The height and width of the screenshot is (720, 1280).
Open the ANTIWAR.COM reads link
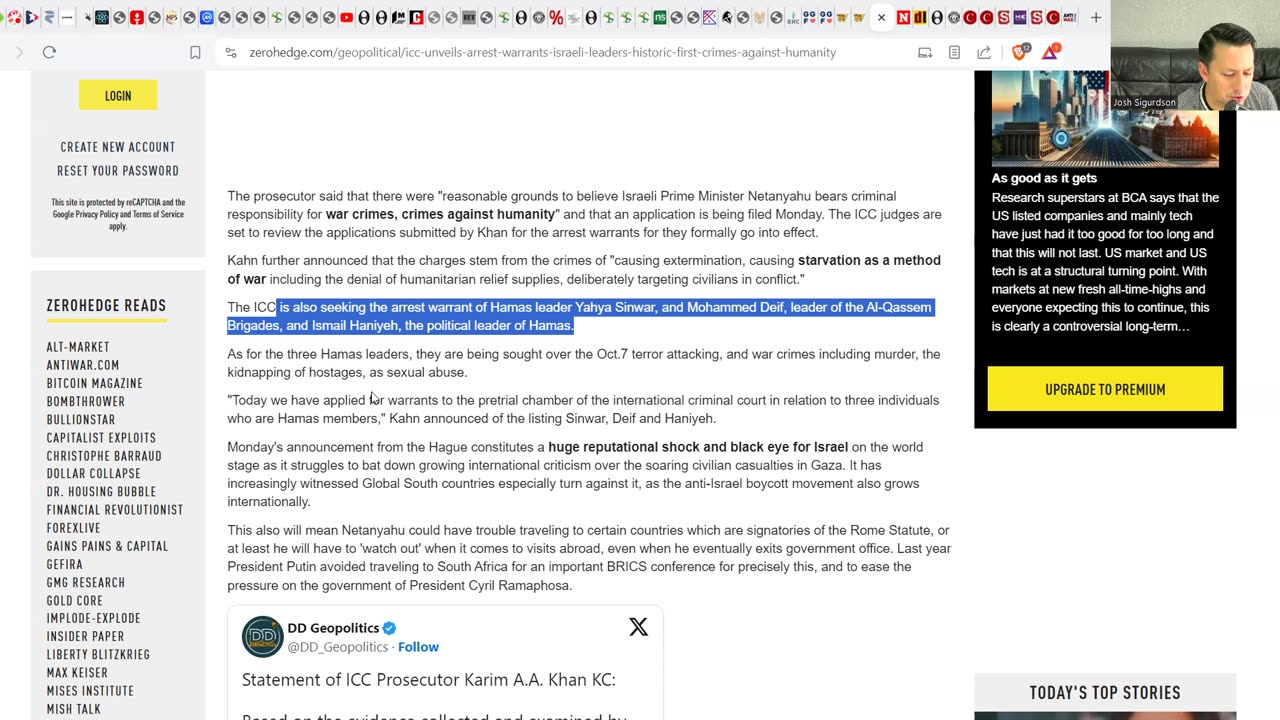point(83,365)
